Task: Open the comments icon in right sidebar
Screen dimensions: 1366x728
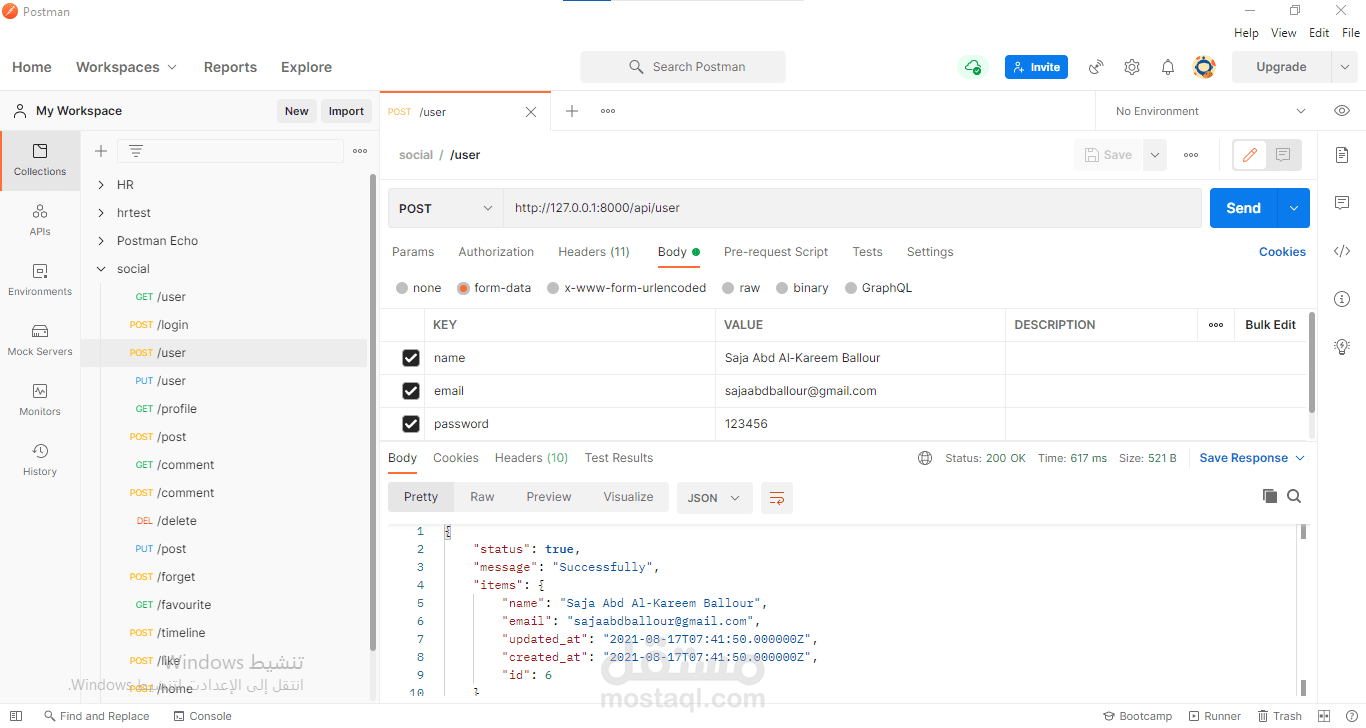Action: click(x=1342, y=203)
